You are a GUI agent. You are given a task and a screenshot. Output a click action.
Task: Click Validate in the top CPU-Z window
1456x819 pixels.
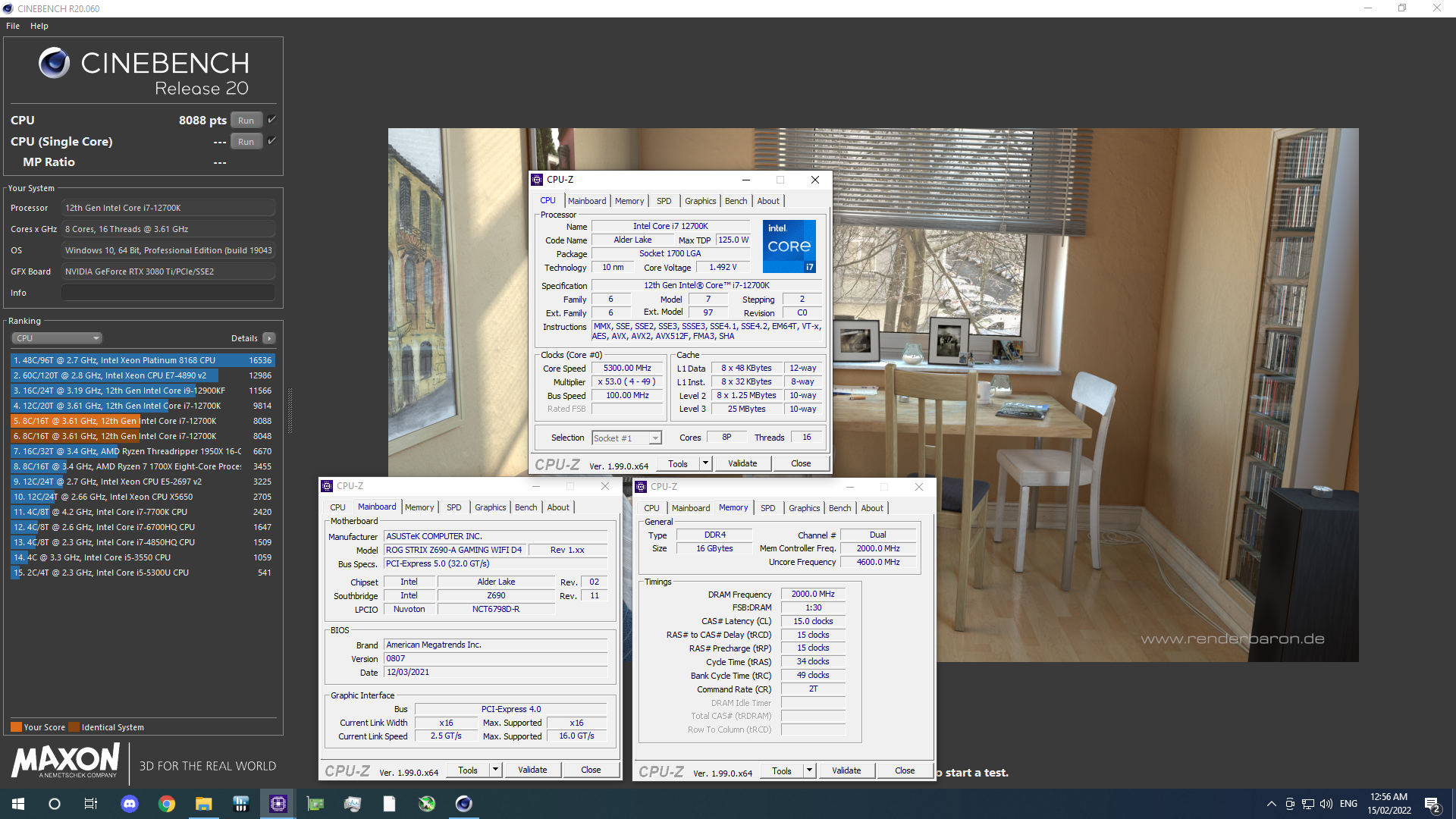coord(742,463)
